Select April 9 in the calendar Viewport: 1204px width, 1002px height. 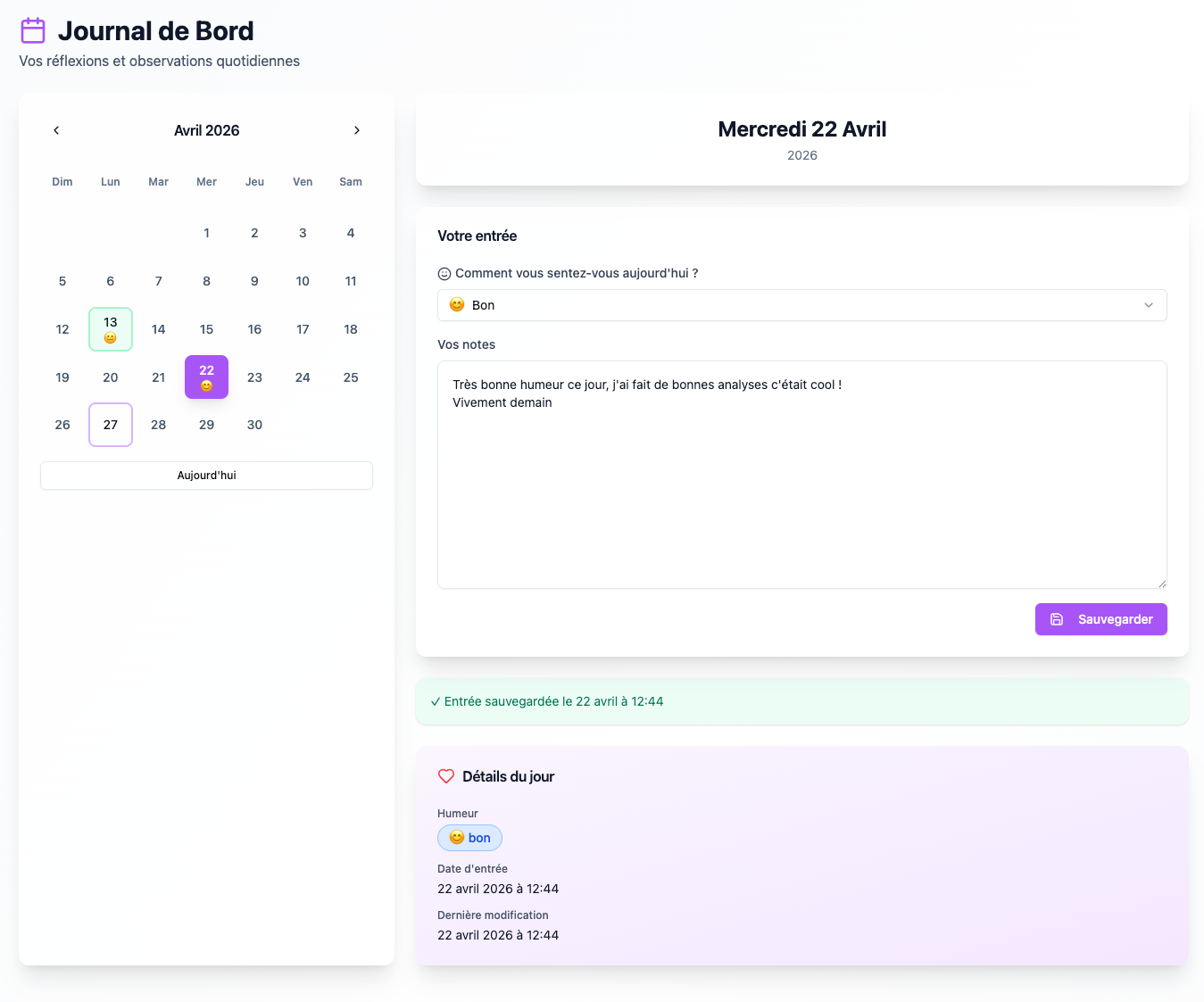coord(255,281)
